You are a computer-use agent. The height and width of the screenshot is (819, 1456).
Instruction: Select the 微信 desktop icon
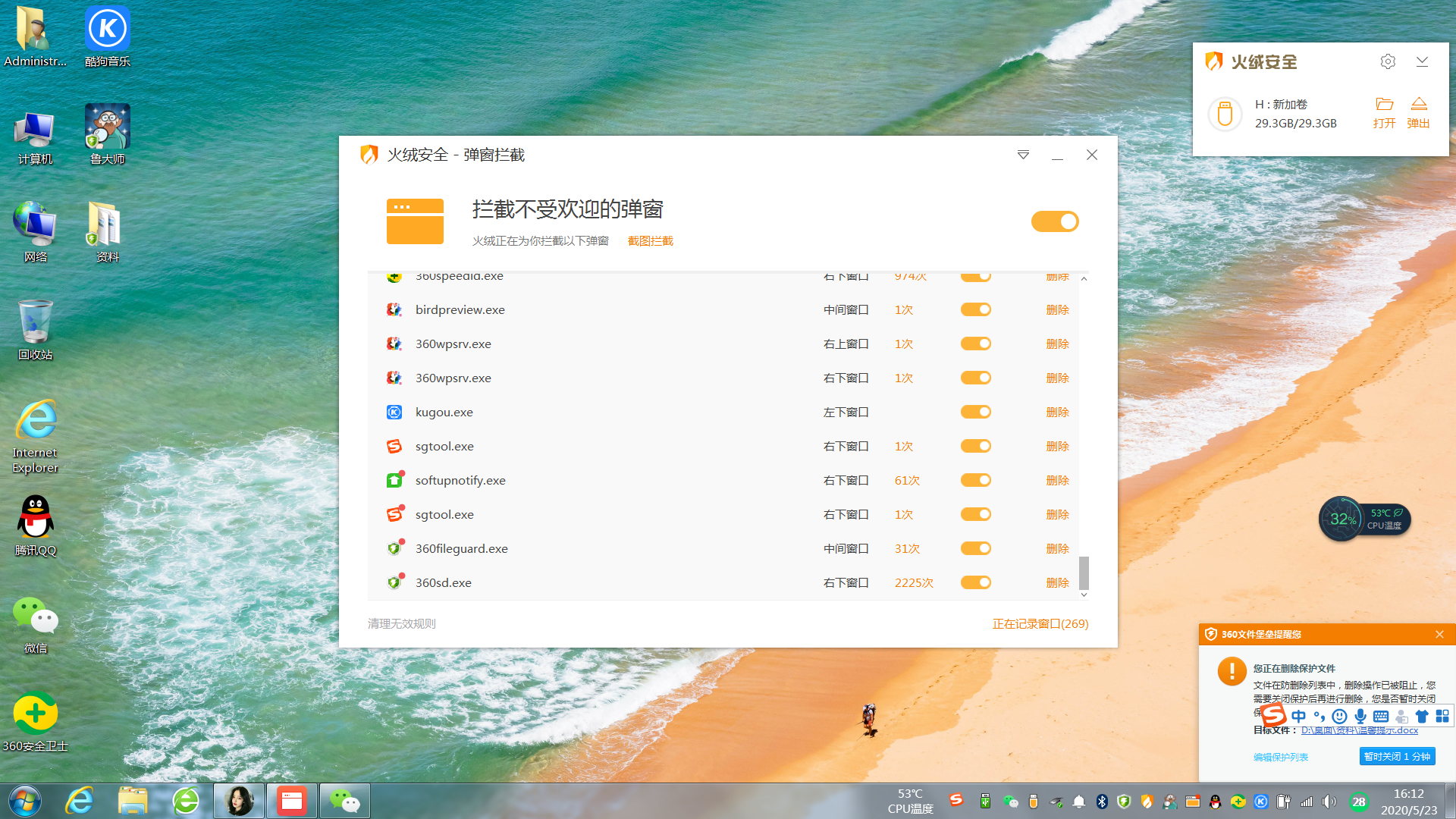(35, 623)
